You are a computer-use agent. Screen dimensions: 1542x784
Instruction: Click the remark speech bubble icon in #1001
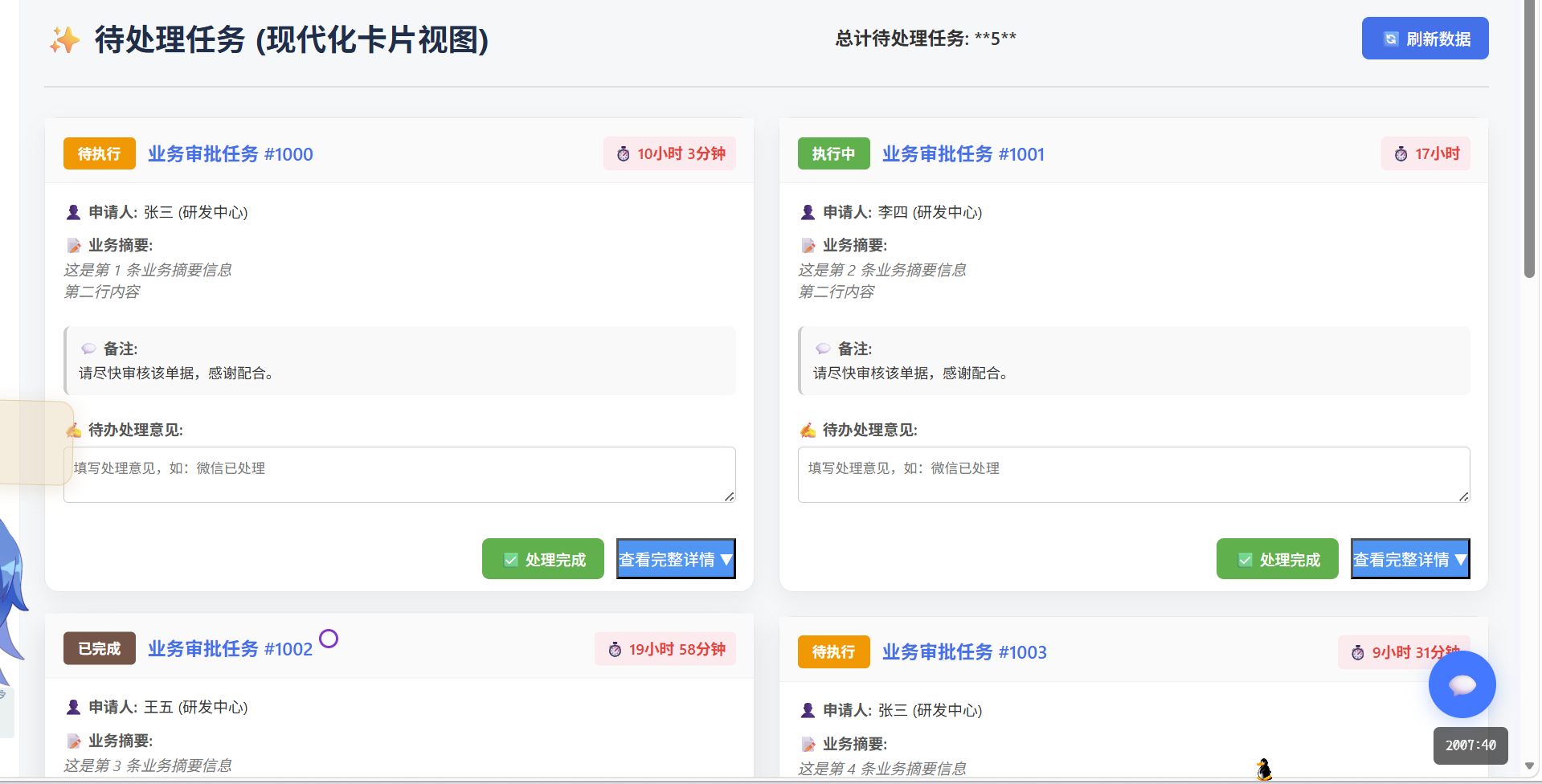click(823, 349)
